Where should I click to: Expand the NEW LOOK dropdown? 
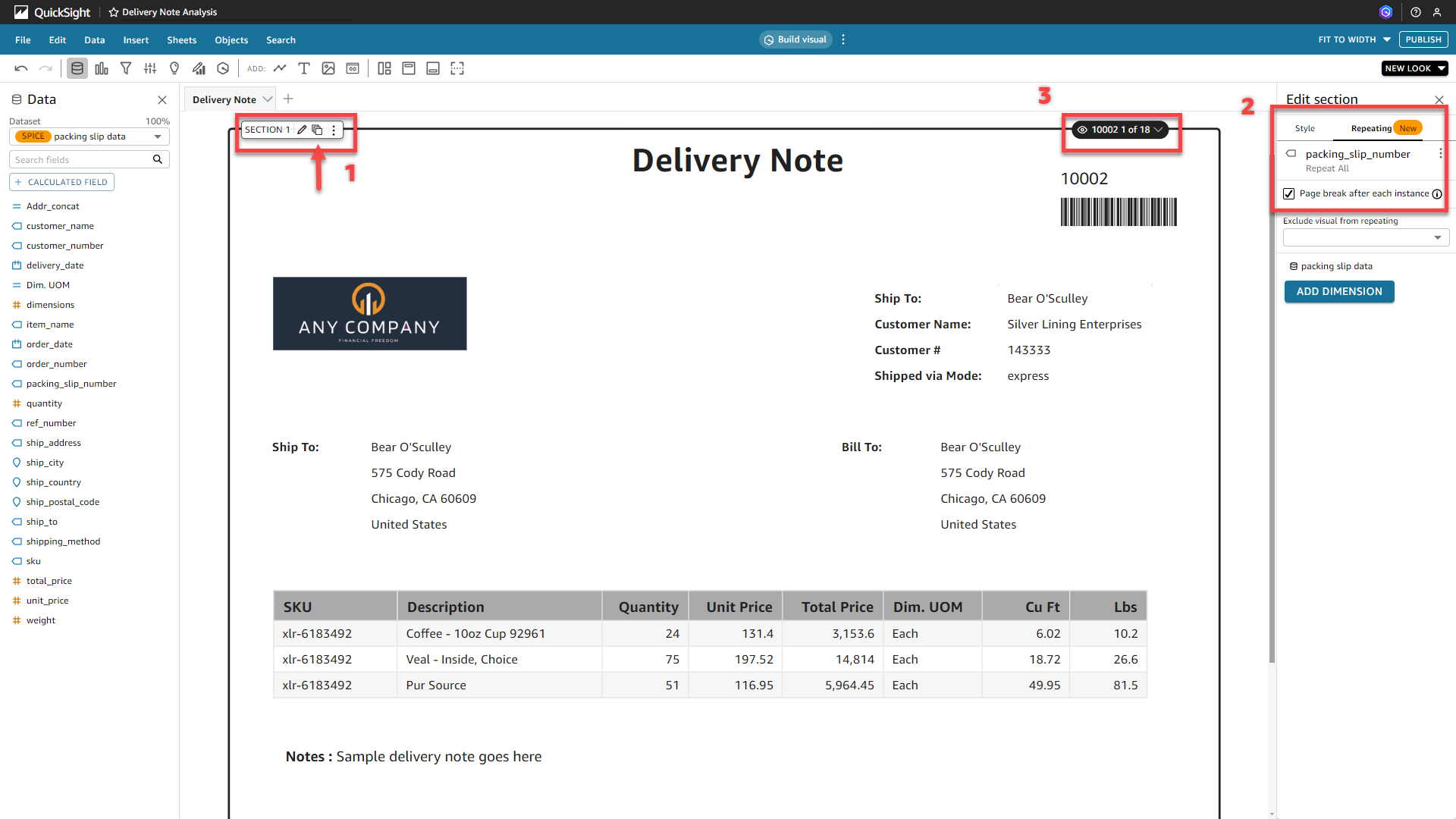[1414, 68]
